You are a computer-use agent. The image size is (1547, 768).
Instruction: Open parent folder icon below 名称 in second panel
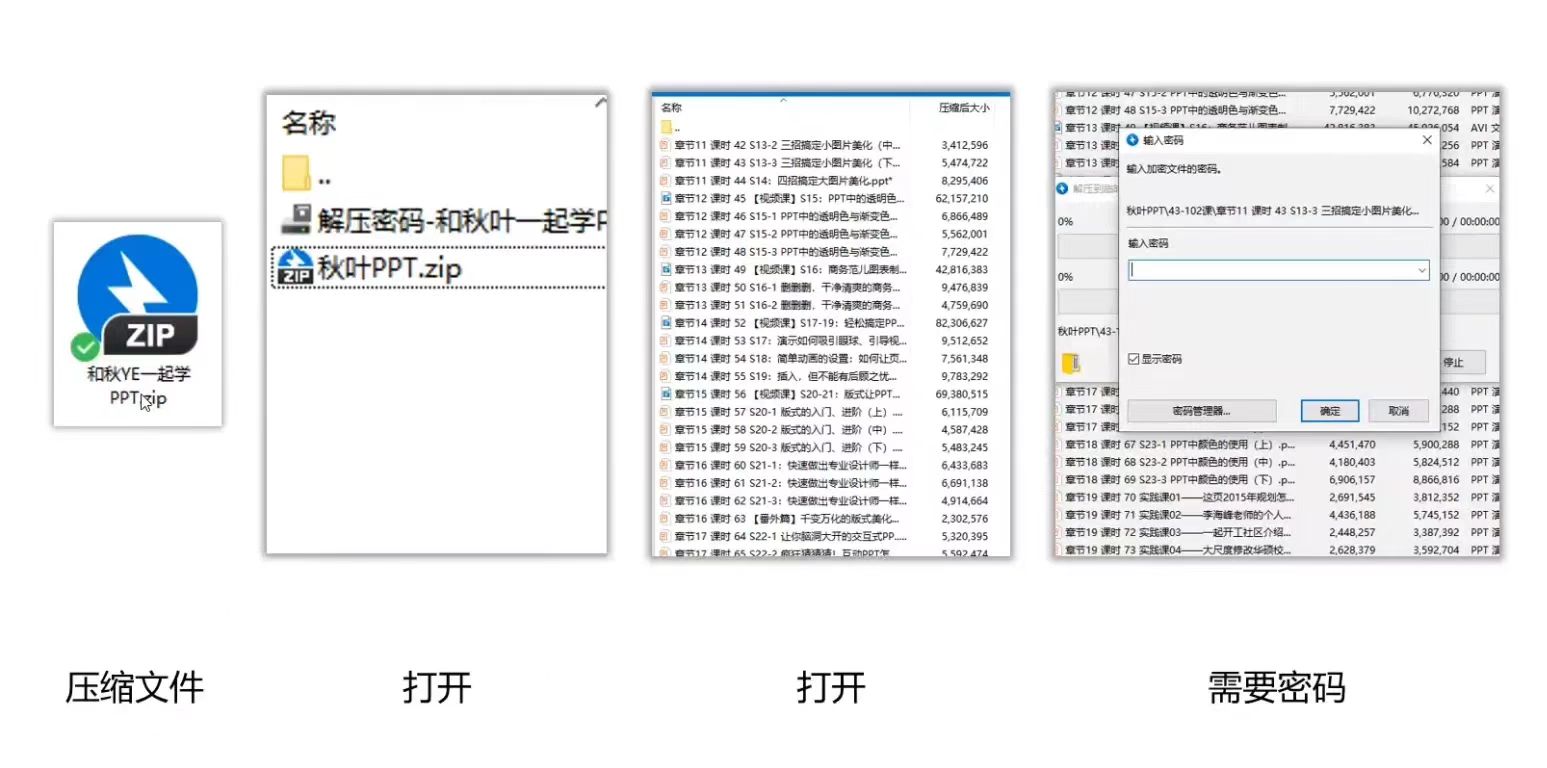click(297, 174)
